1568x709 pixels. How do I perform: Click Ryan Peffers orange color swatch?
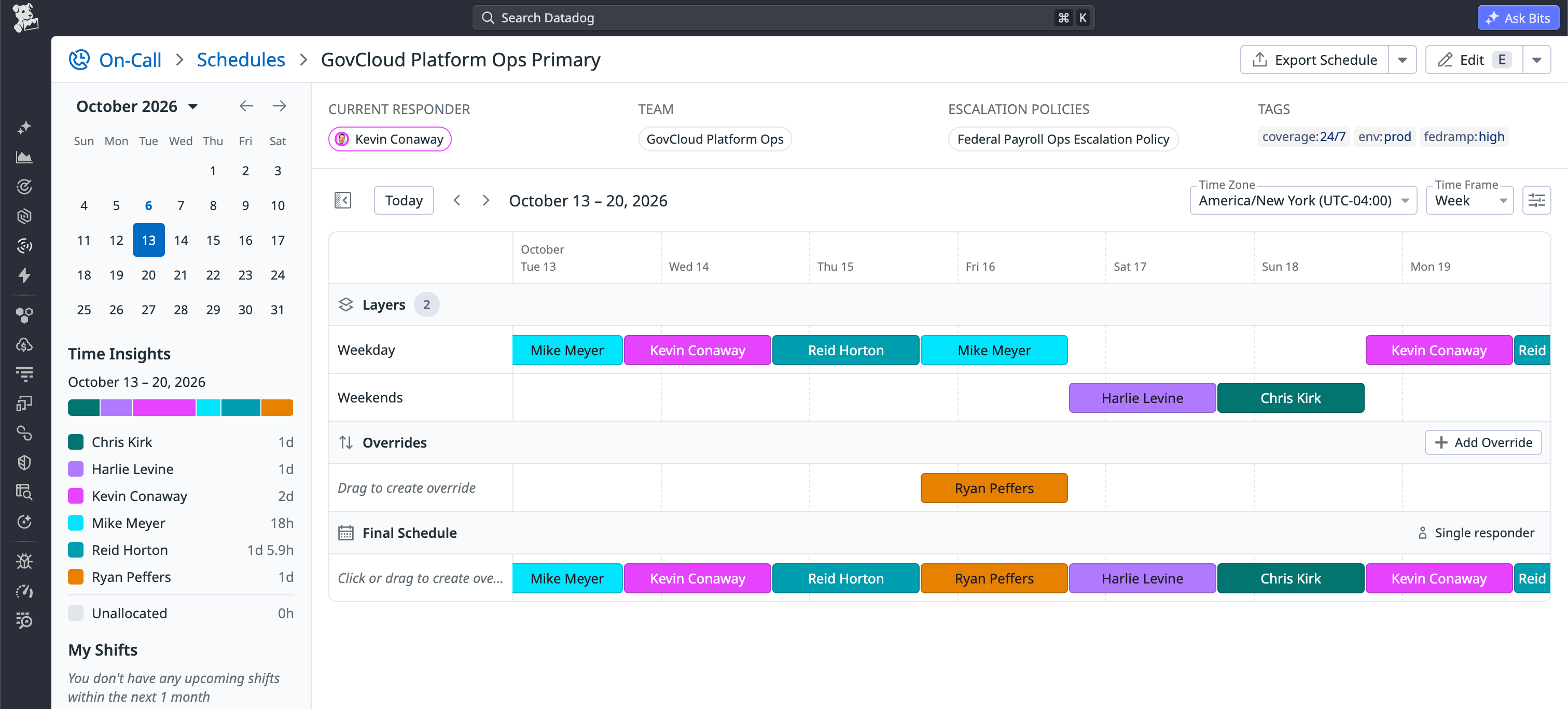point(76,577)
